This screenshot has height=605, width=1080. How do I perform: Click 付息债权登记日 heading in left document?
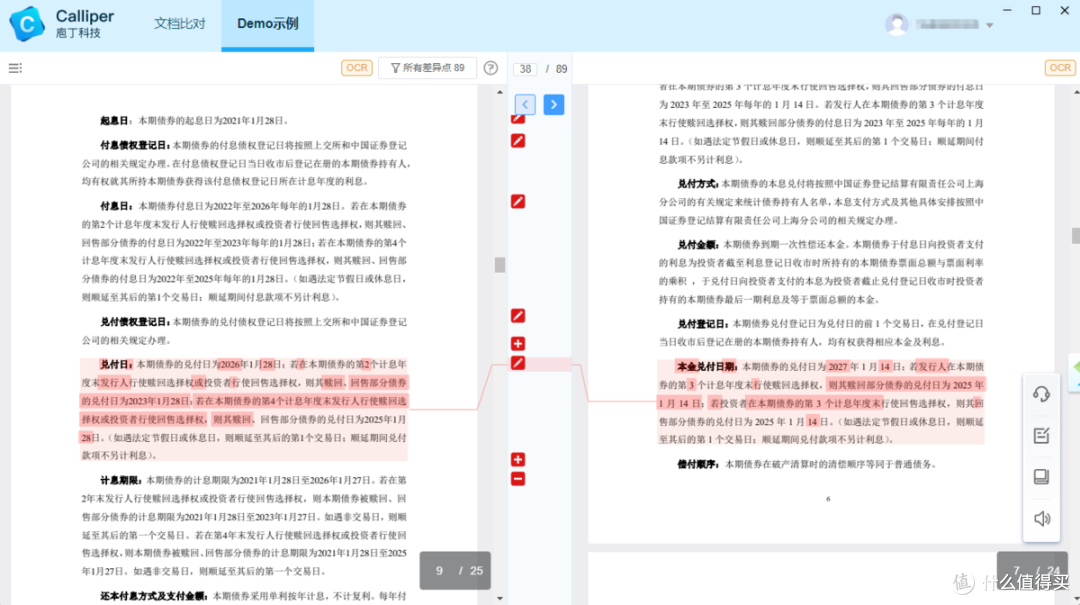135,145
